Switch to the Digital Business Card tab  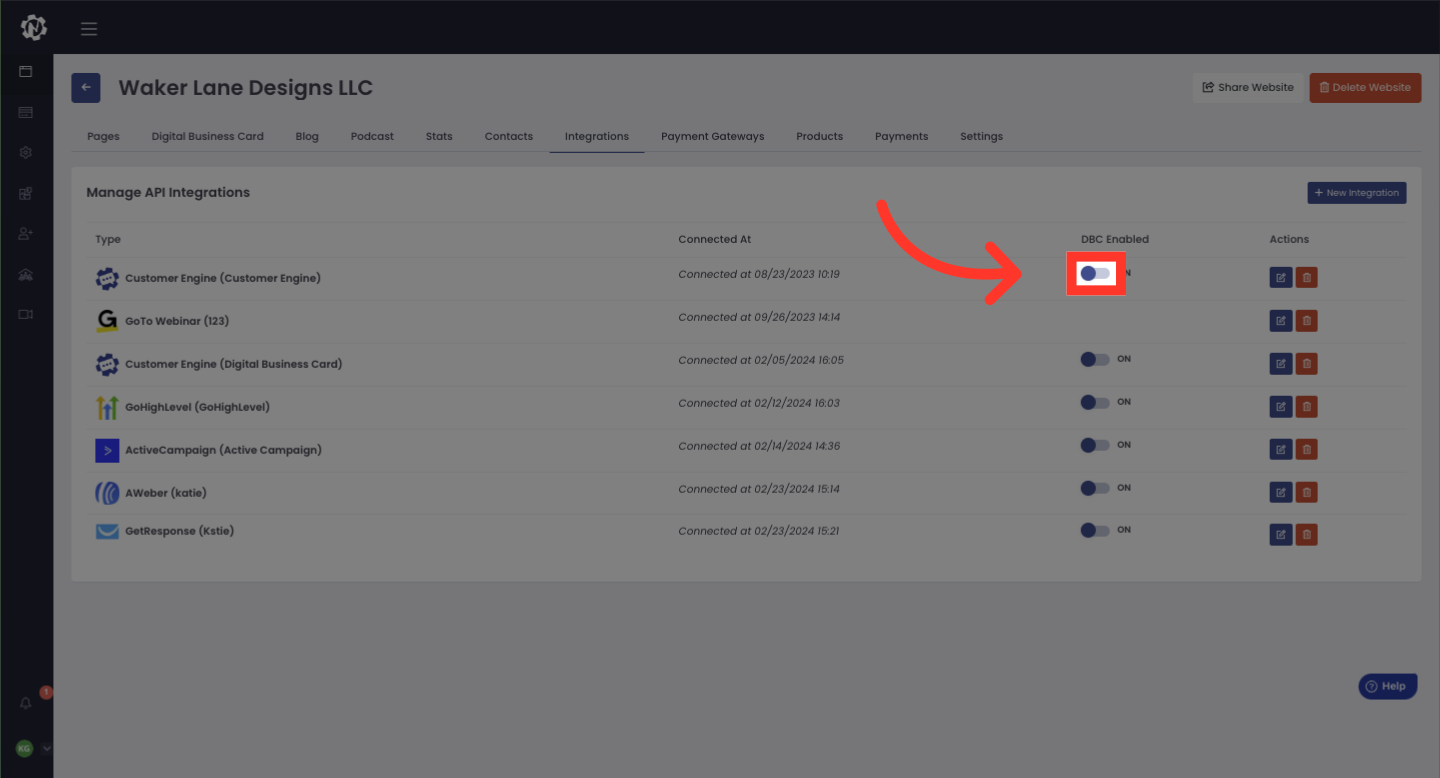208,136
